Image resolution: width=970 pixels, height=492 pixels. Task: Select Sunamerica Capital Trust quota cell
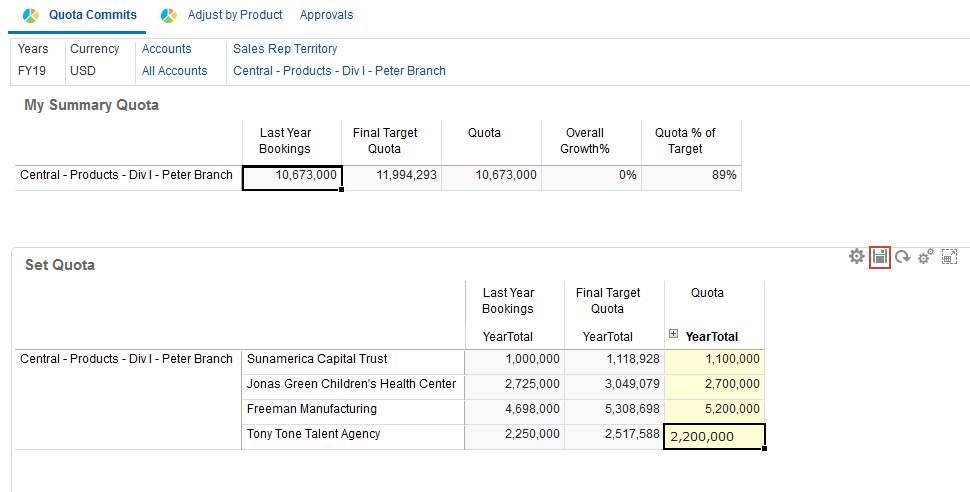click(714, 359)
